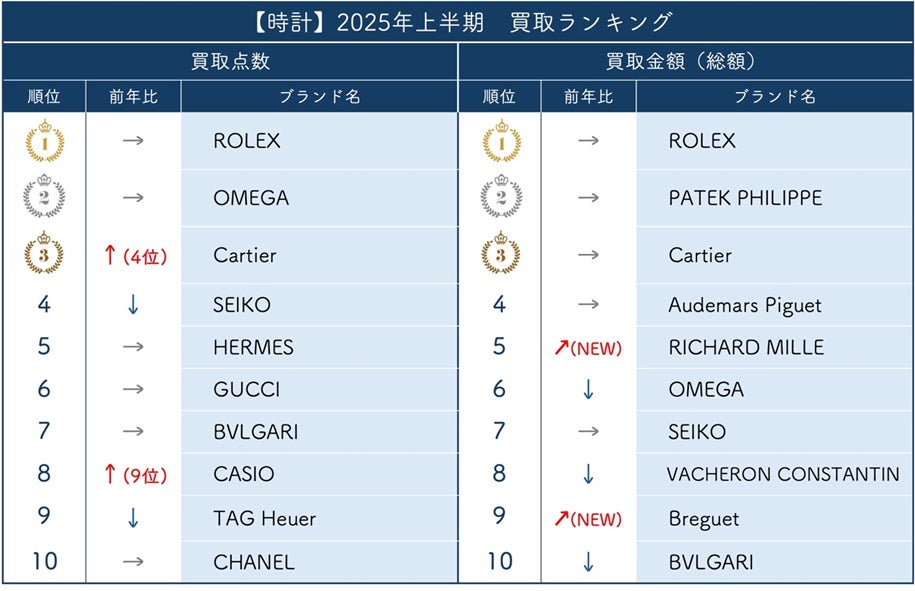Click the blue down arrow beside VACHERON CONSTANTIN
915x591 pixels.
tap(588, 474)
